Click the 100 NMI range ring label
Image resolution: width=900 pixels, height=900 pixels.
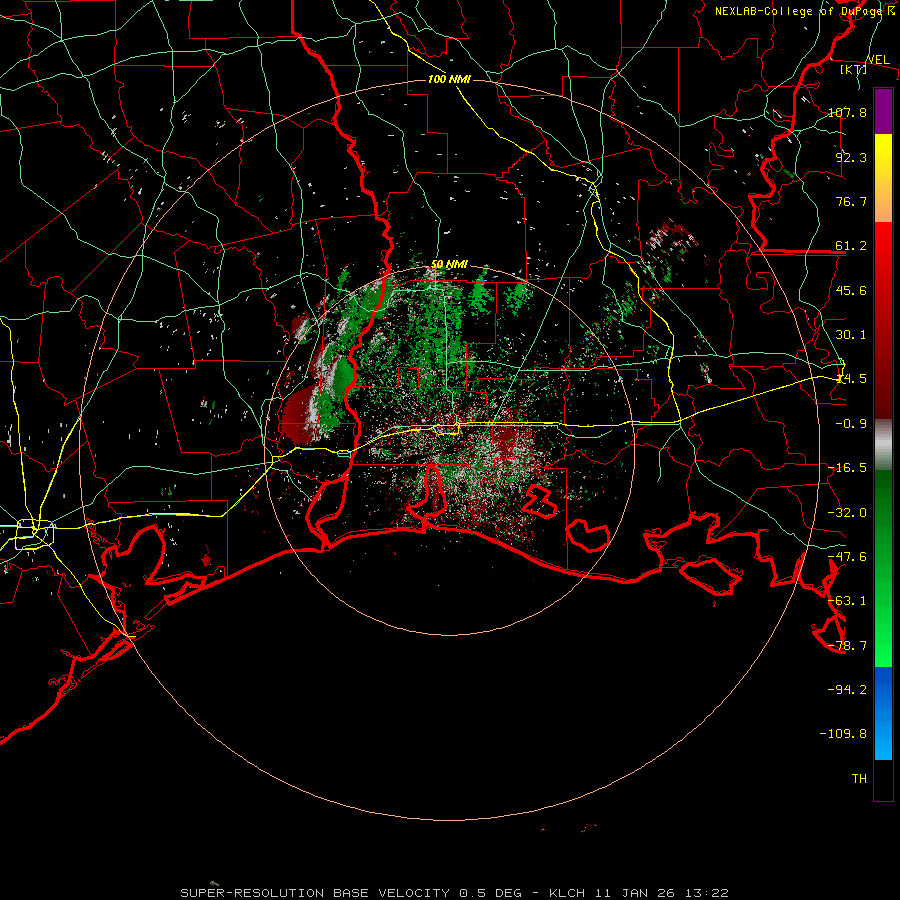[449, 79]
